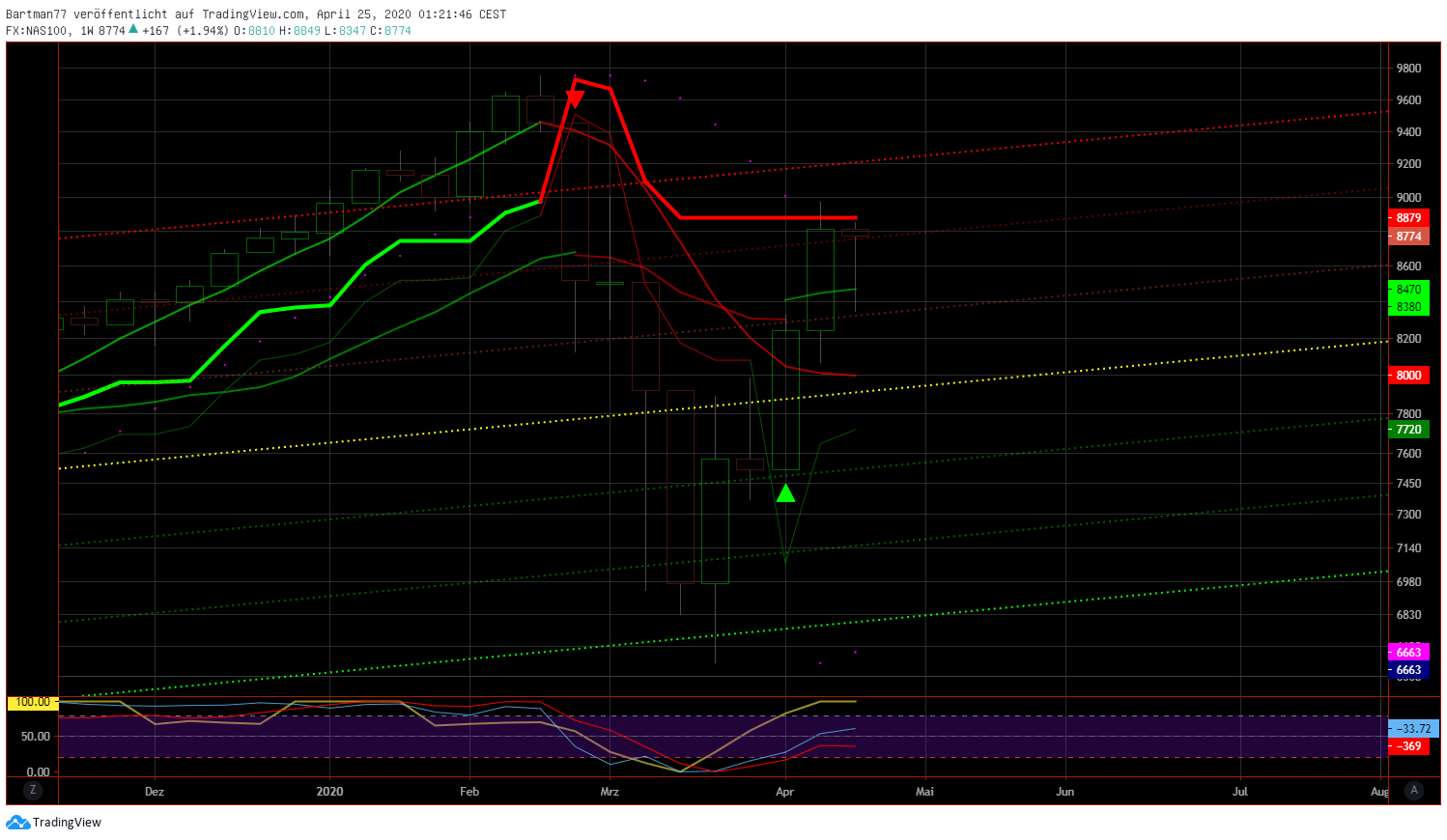Click the Apr label on the time axis
1447x840 pixels.
[x=784, y=791]
